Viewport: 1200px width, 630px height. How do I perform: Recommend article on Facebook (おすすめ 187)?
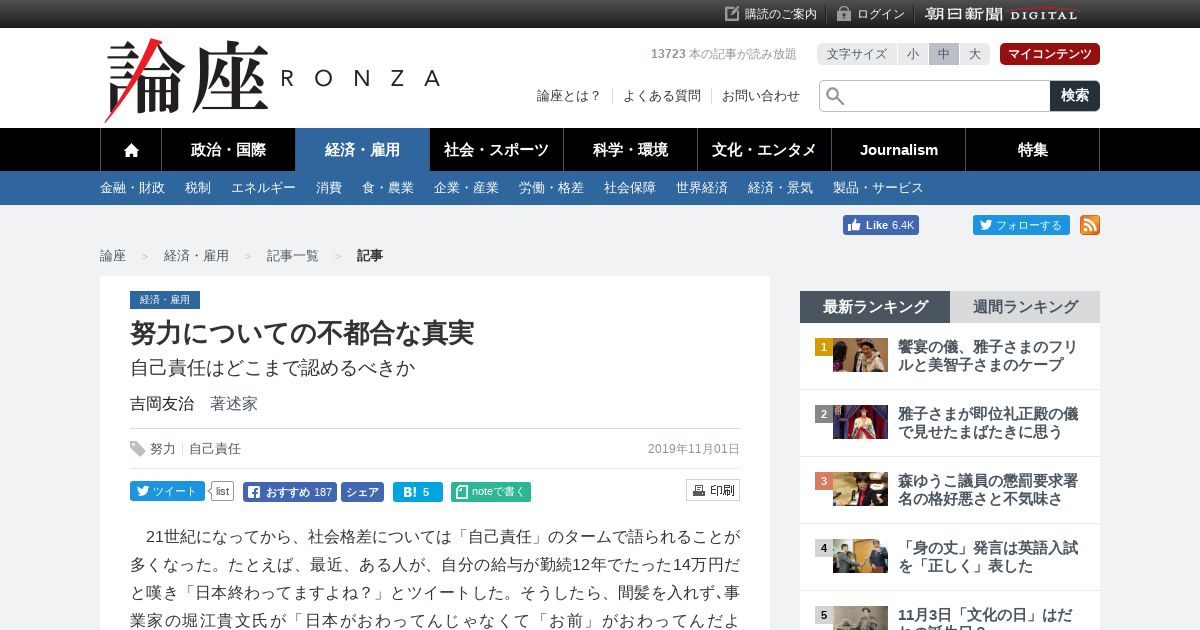(290, 492)
